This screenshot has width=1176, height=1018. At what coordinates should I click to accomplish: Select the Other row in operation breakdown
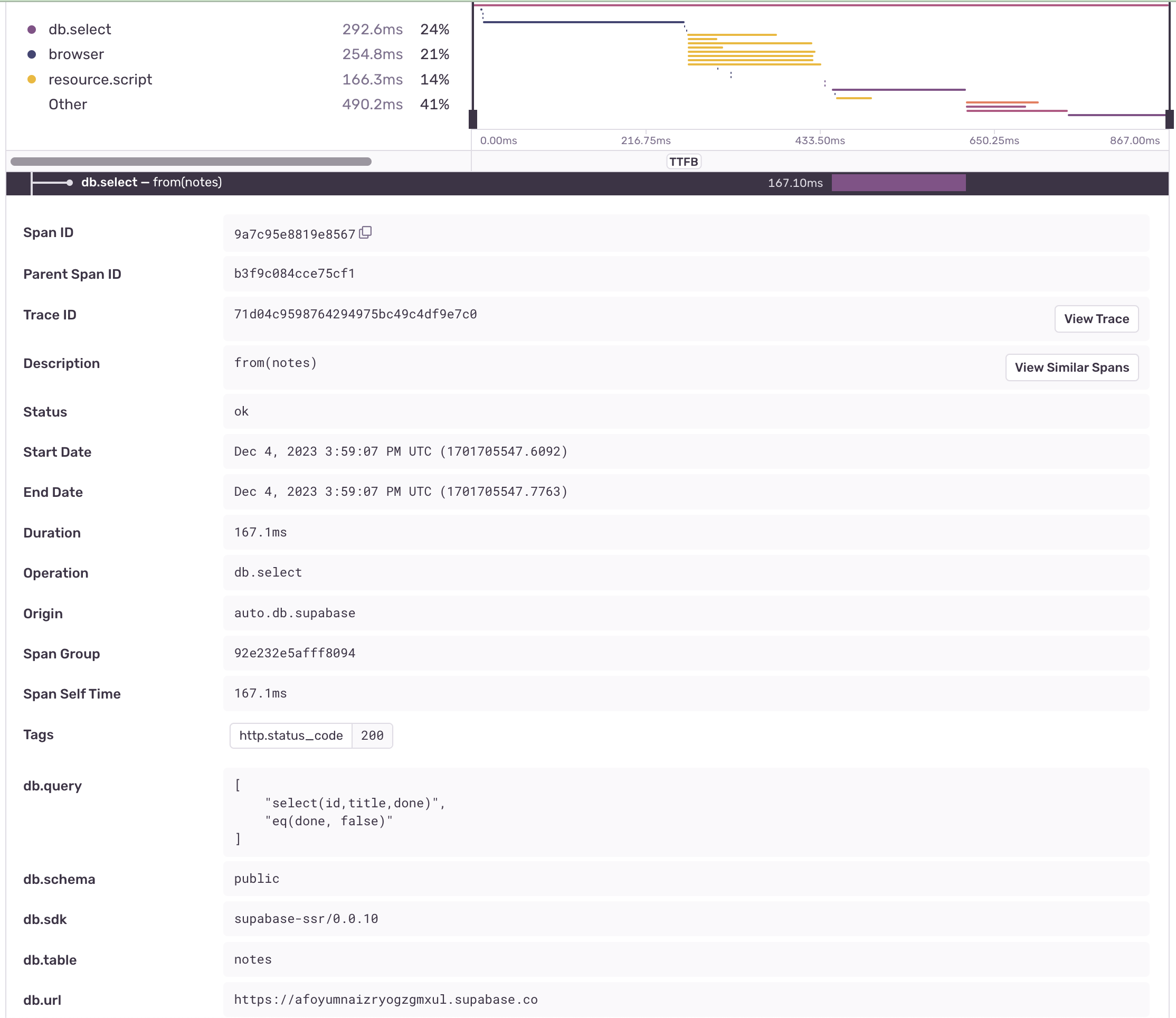point(68,105)
